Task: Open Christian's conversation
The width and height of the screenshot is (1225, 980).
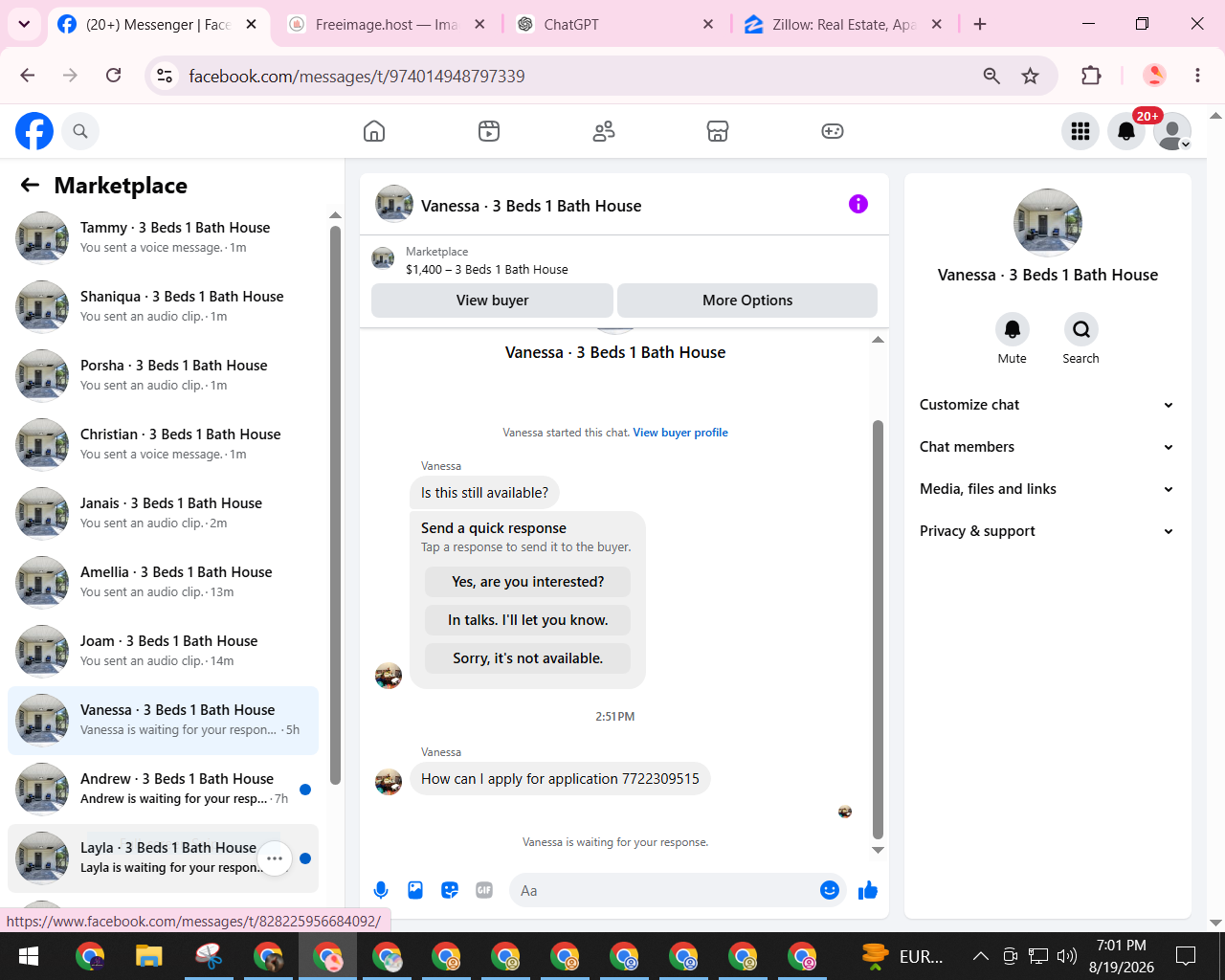Action: [164, 444]
